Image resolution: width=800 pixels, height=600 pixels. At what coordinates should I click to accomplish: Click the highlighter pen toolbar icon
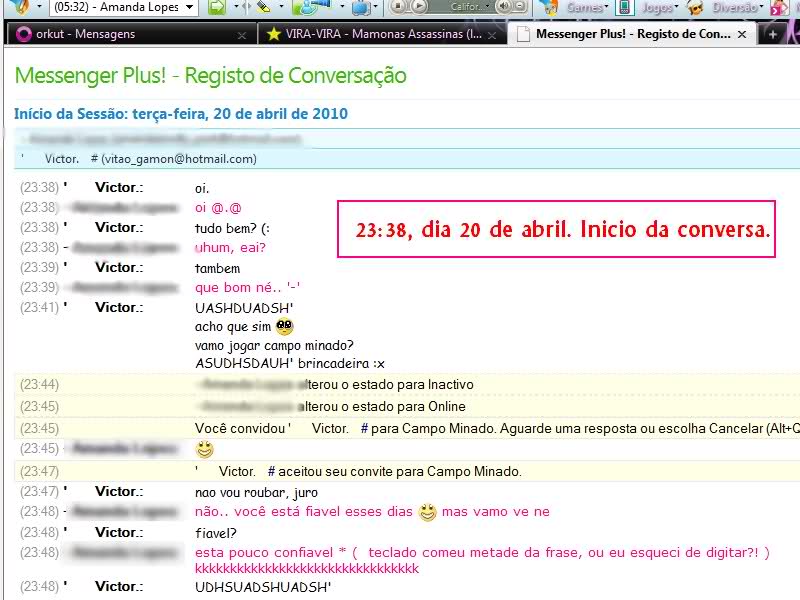point(263,7)
